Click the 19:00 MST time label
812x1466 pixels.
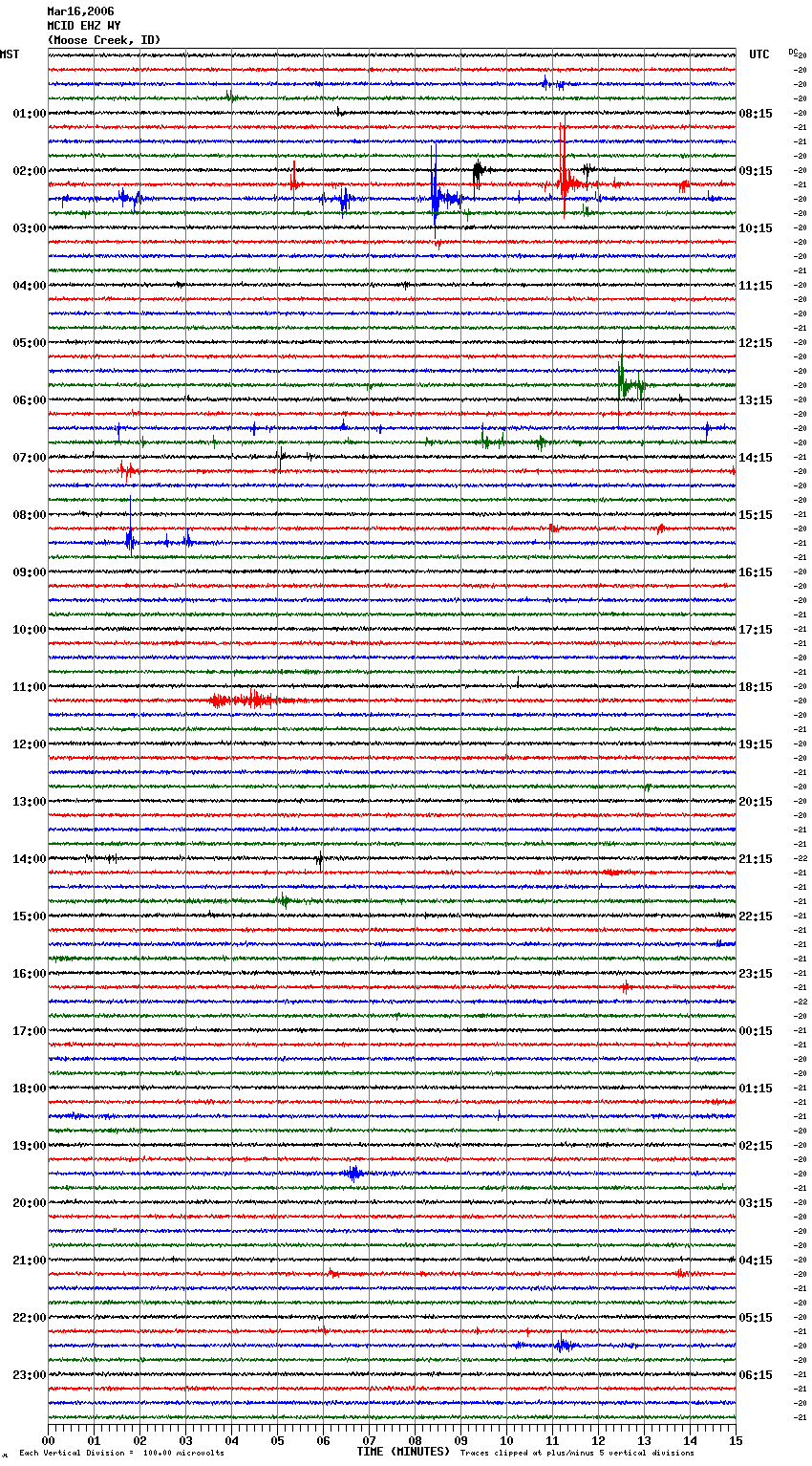[29, 1146]
